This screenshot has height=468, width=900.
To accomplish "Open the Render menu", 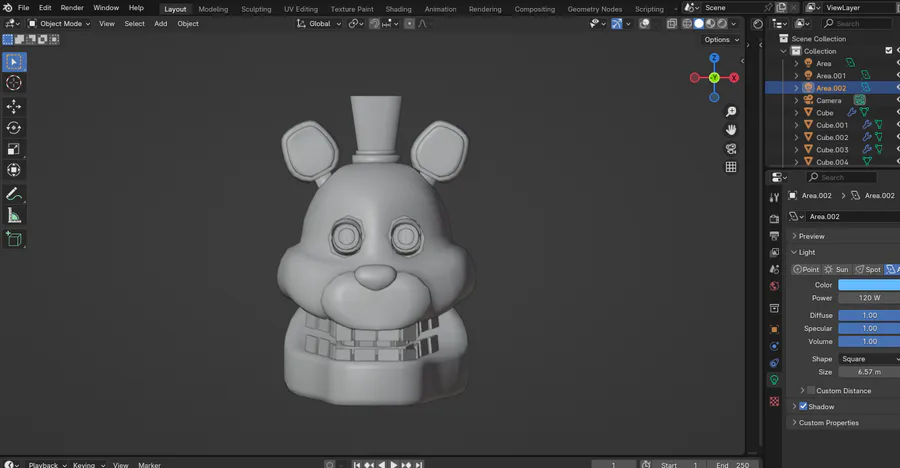I will pyautogui.click(x=72, y=8).
